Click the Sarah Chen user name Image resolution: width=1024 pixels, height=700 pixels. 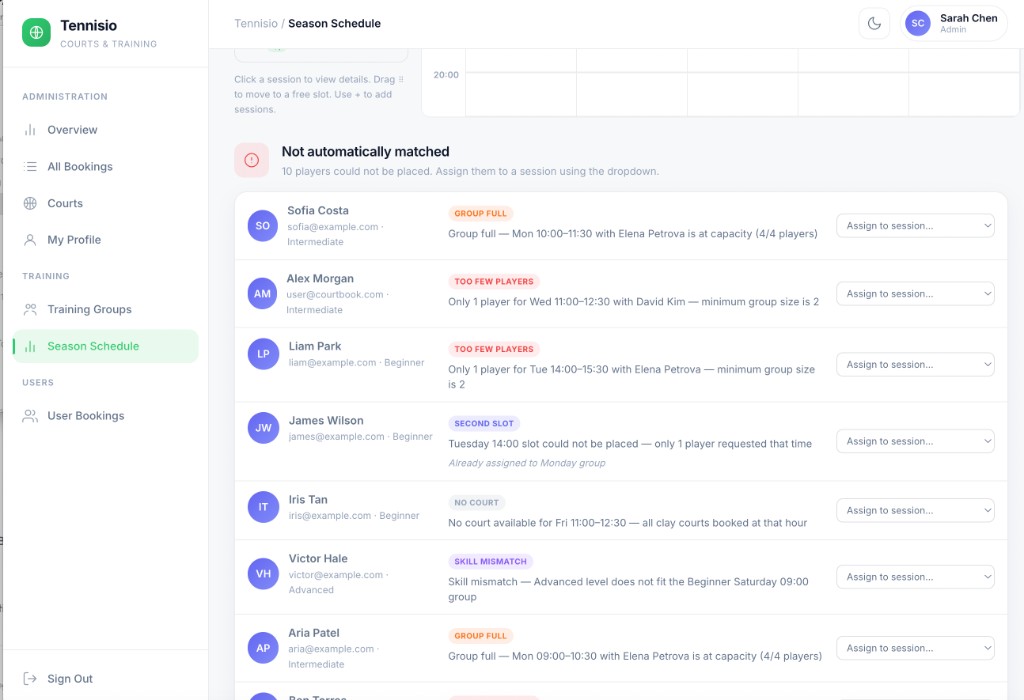tap(968, 18)
